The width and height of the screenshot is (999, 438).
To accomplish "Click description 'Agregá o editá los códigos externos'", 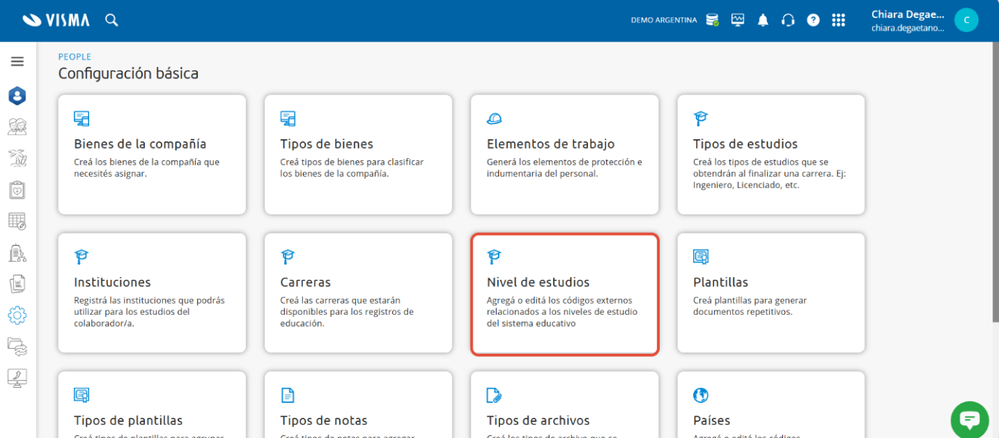I will point(563,312).
